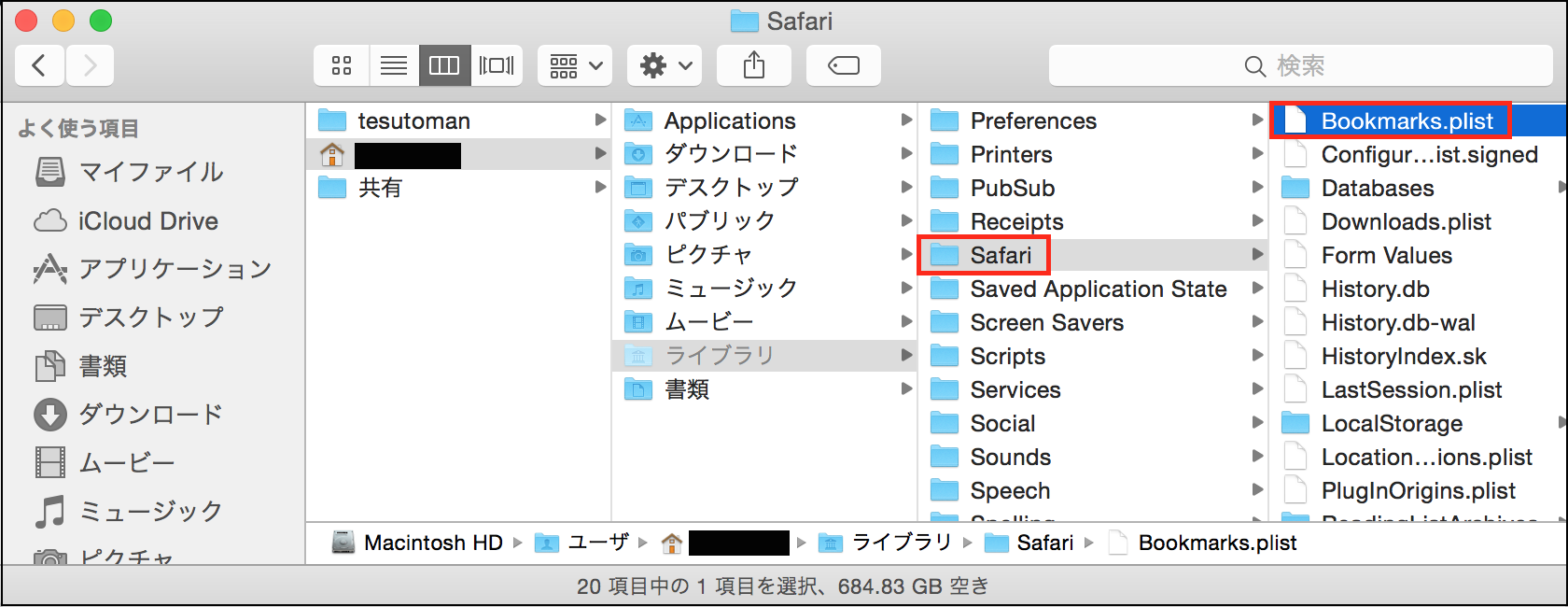Select the History.db file
Screen dimensions: 1568x607
(1419, 289)
